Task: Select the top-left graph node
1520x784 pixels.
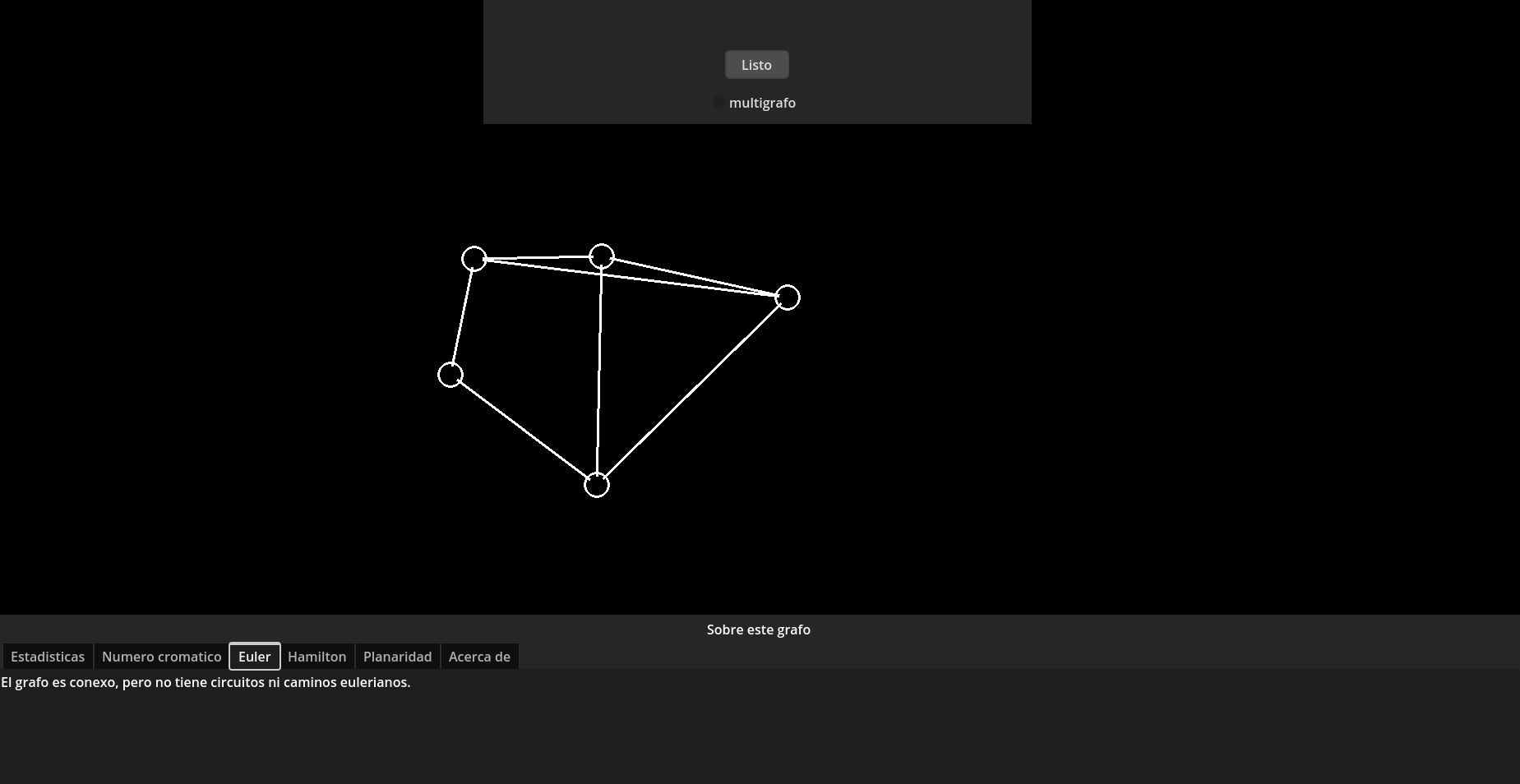Action: [x=474, y=258]
